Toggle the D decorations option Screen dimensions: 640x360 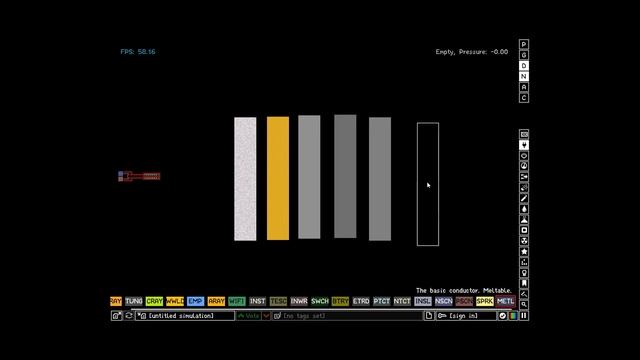click(524, 66)
